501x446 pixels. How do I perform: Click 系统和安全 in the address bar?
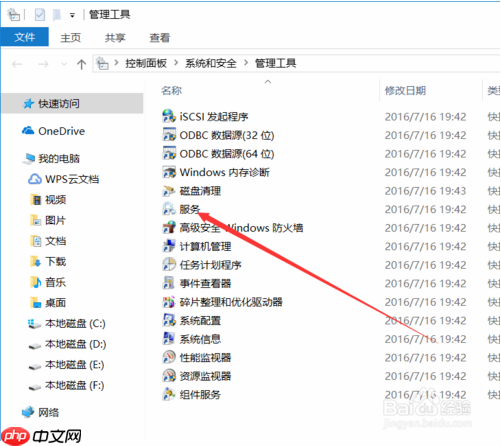[211, 63]
